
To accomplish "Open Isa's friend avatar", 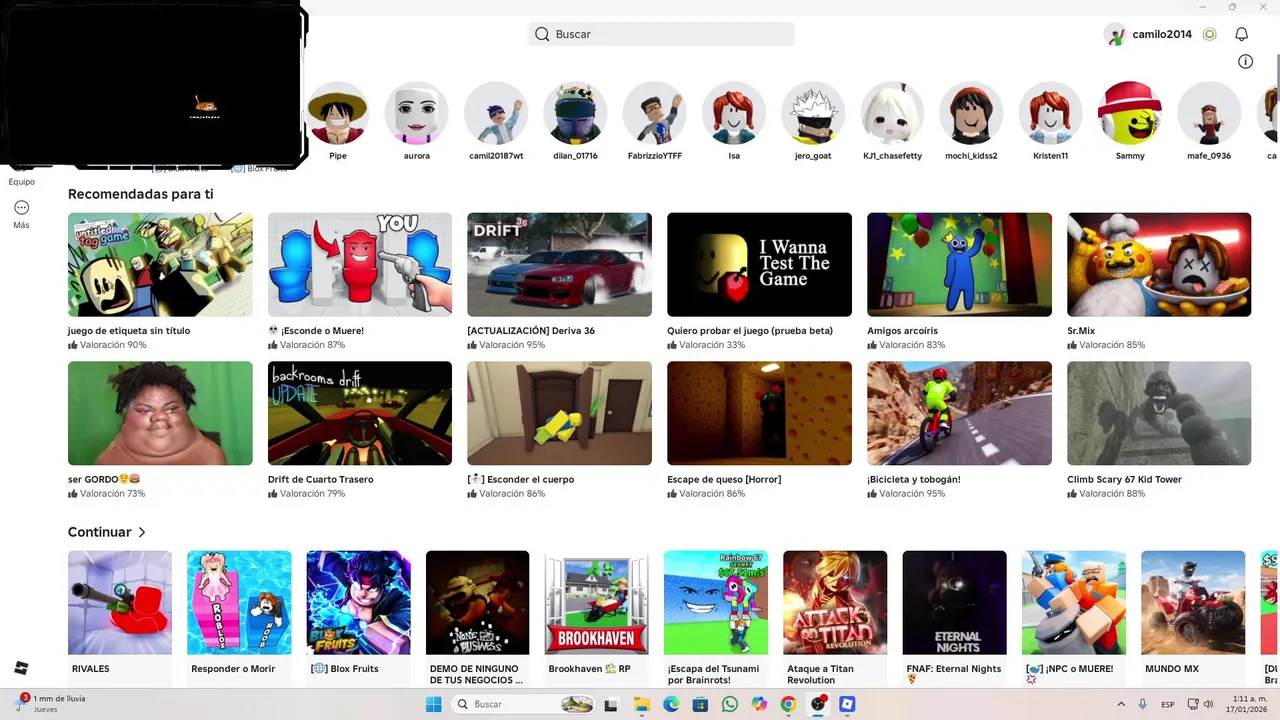I will tap(734, 113).
